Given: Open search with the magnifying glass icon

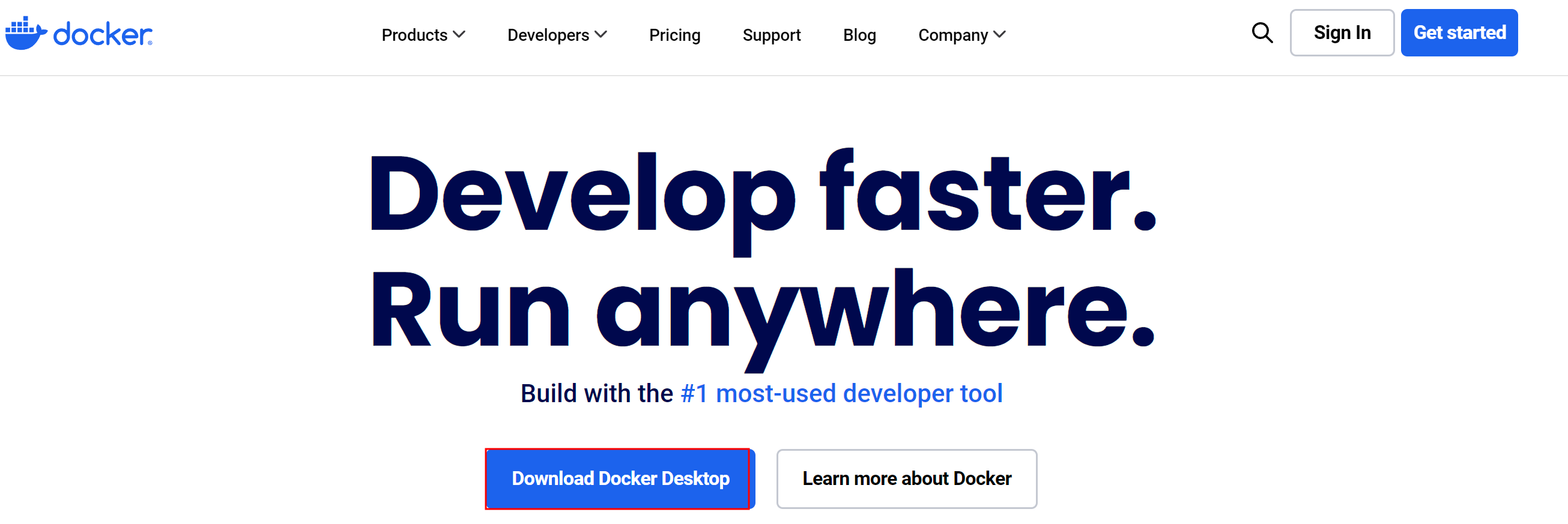Looking at the screenshot, I should click(x=1261, y=33).
